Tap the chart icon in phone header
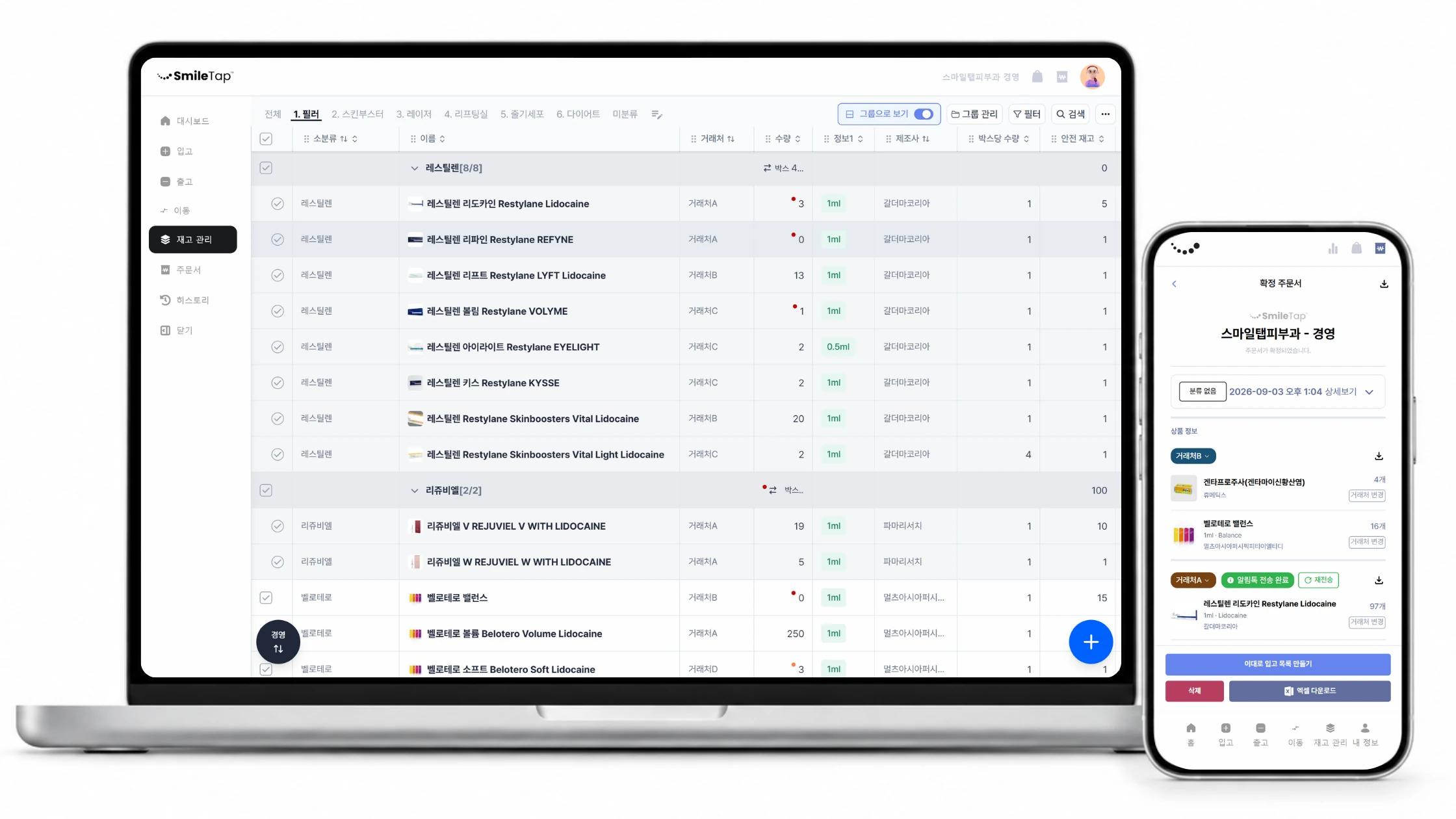The height and width of the screenshot is (819, 1456). pyautogui.click(x=1333, y=248)
